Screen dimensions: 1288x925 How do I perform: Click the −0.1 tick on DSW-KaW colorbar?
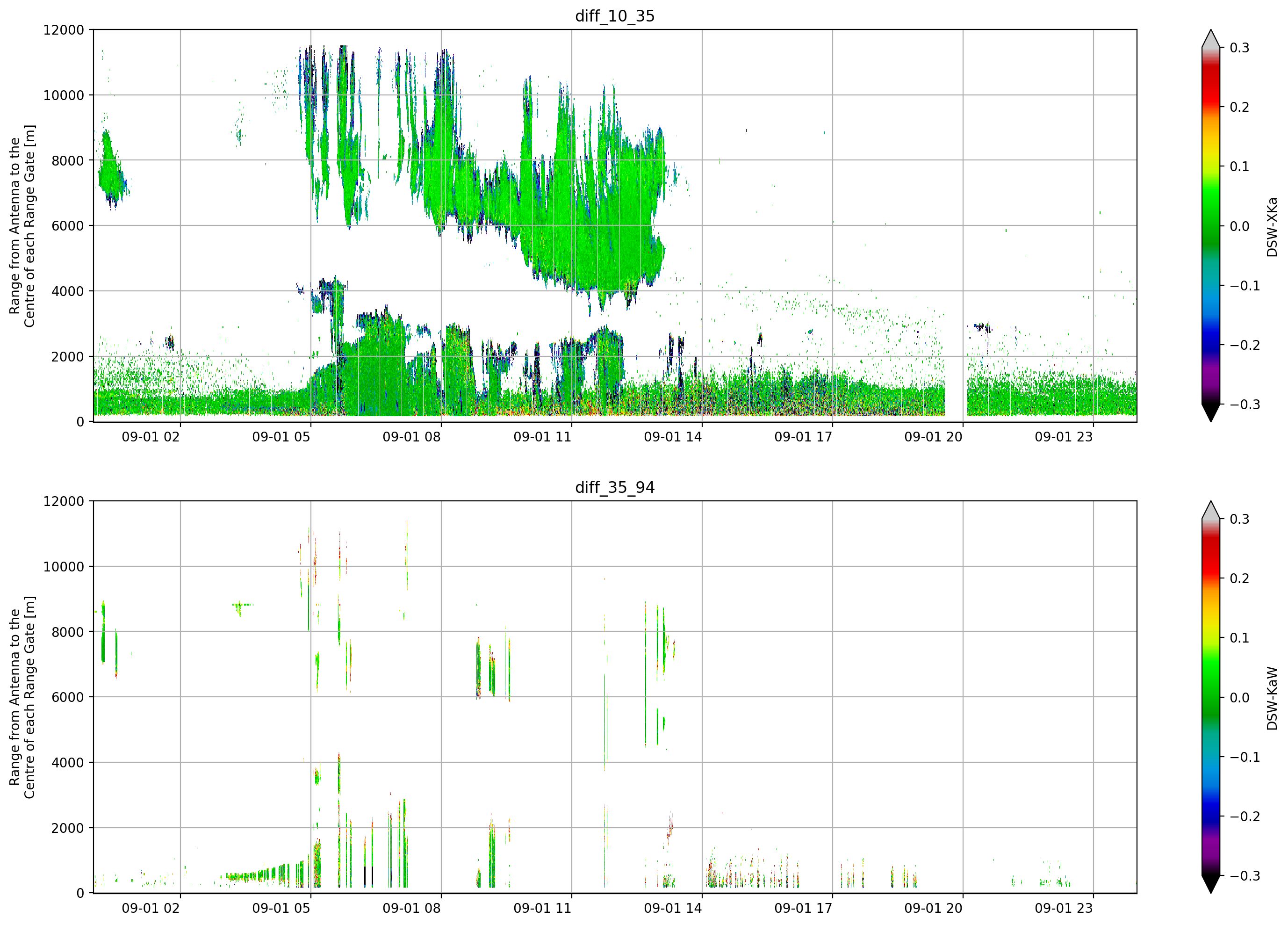1245,758
